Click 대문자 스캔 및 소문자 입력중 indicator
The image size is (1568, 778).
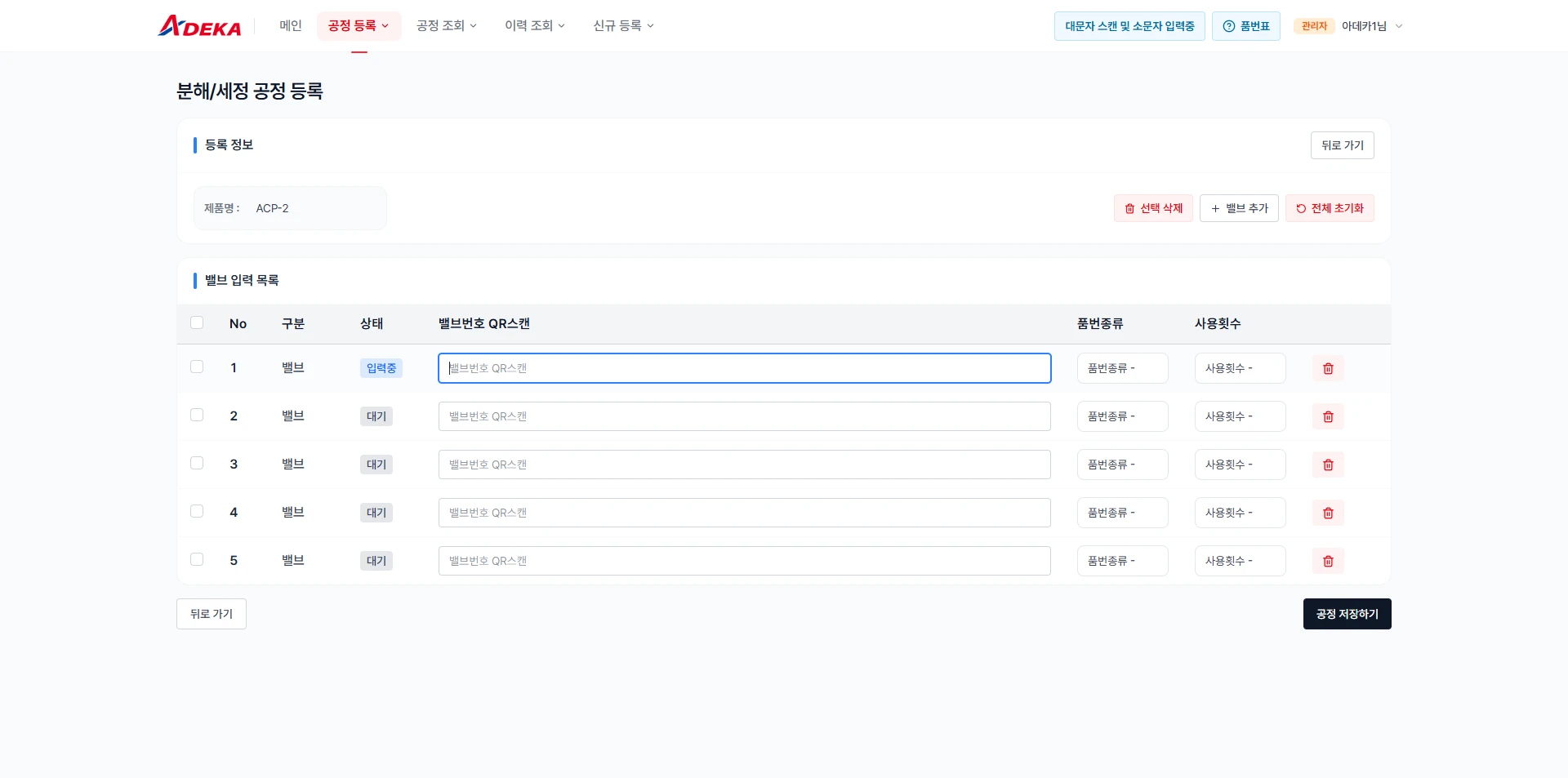[x=1129, y=26]
